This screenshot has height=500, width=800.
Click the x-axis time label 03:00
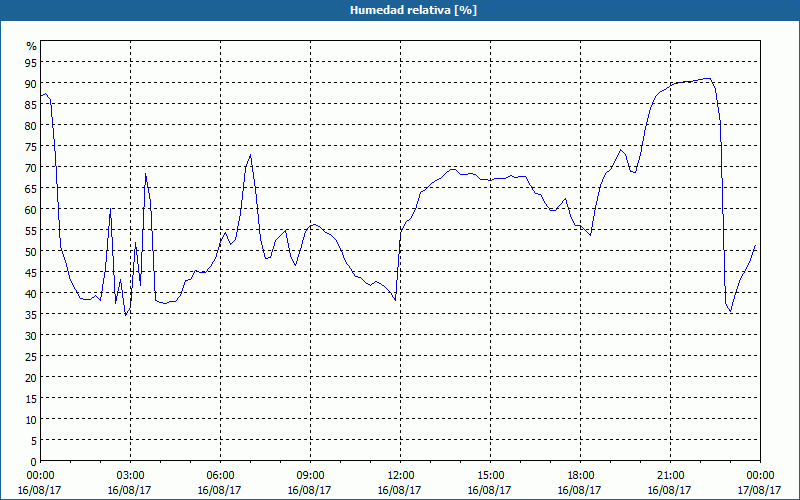click(x=130, y=476)
